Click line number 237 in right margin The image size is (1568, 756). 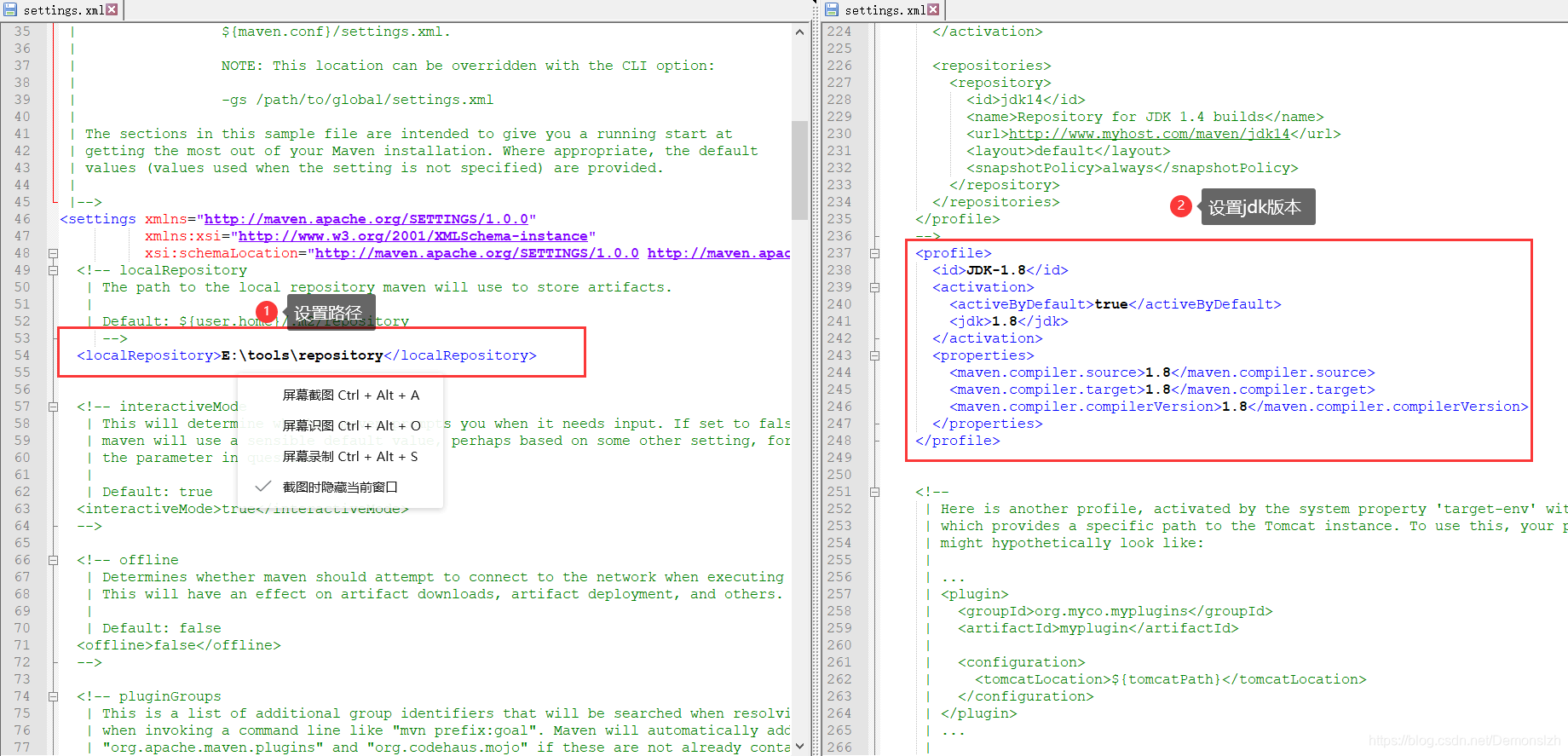839,253
